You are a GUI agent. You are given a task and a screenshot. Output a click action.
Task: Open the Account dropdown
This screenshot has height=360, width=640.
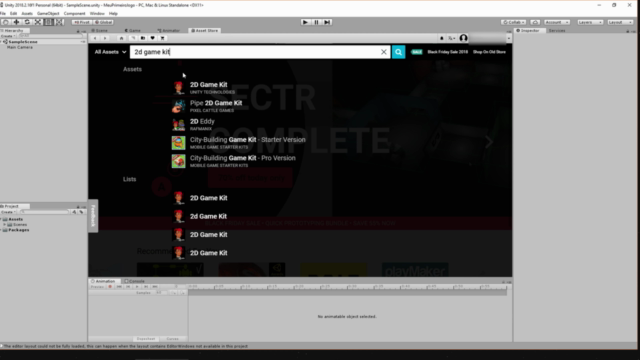557,22
